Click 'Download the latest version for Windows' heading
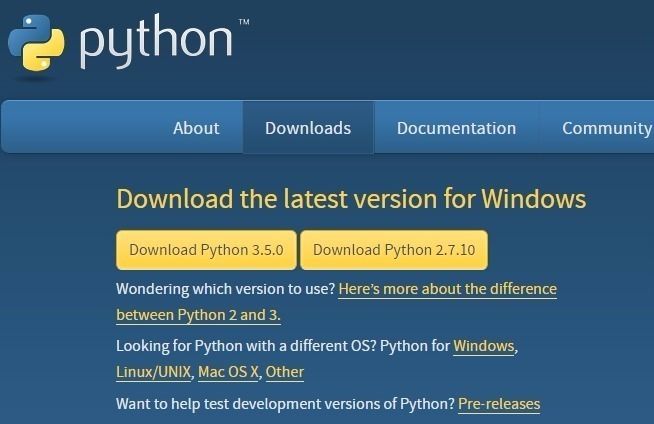Viewport: 654px width, 424px height. click(351, 198)
